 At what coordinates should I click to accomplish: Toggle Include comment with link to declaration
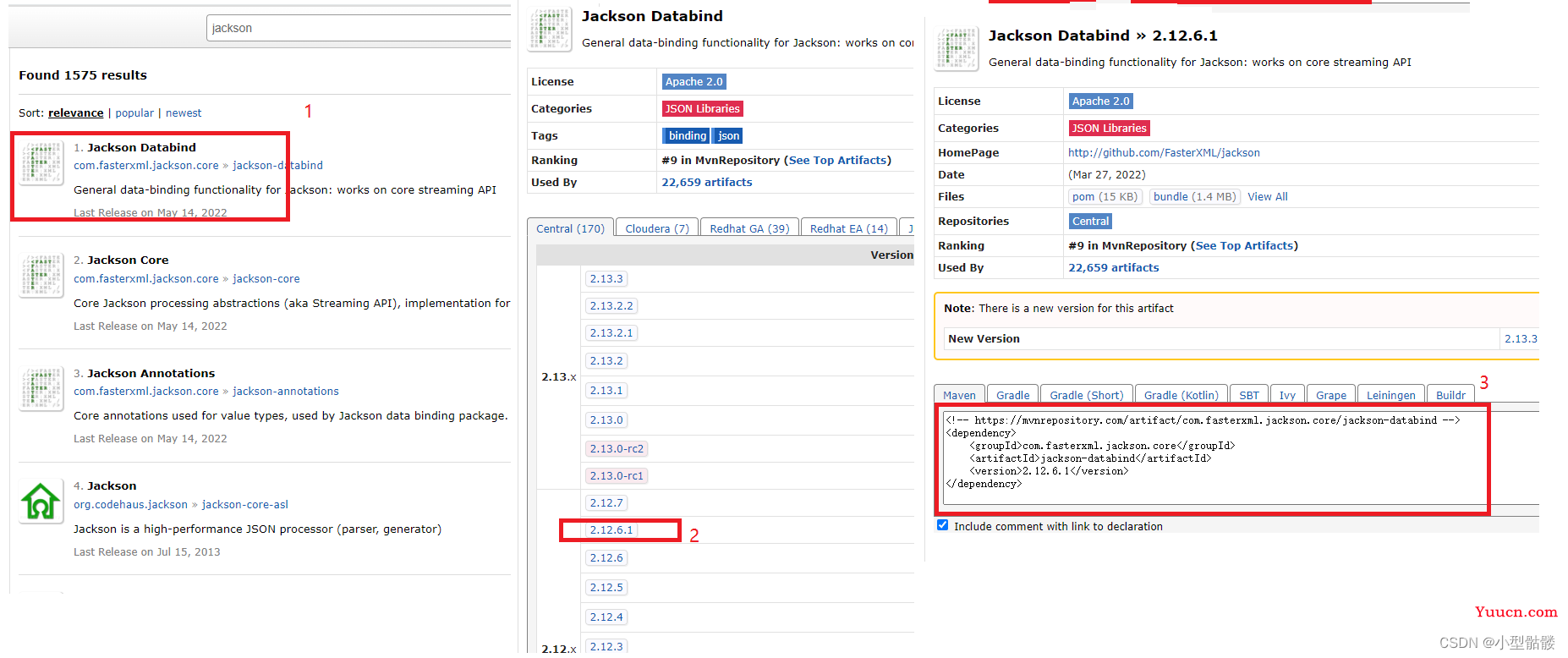point(942,525)
